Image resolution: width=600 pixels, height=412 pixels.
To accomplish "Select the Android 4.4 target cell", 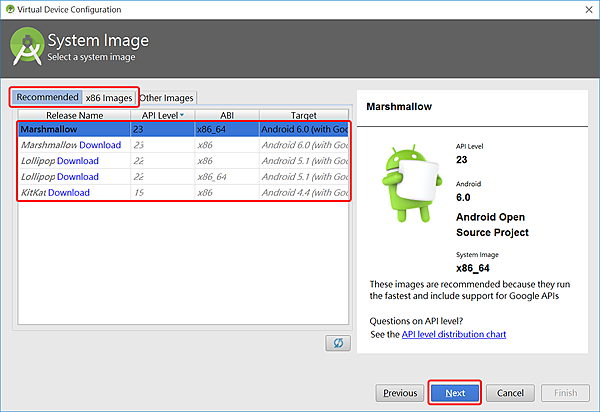I will coord(304,192).
